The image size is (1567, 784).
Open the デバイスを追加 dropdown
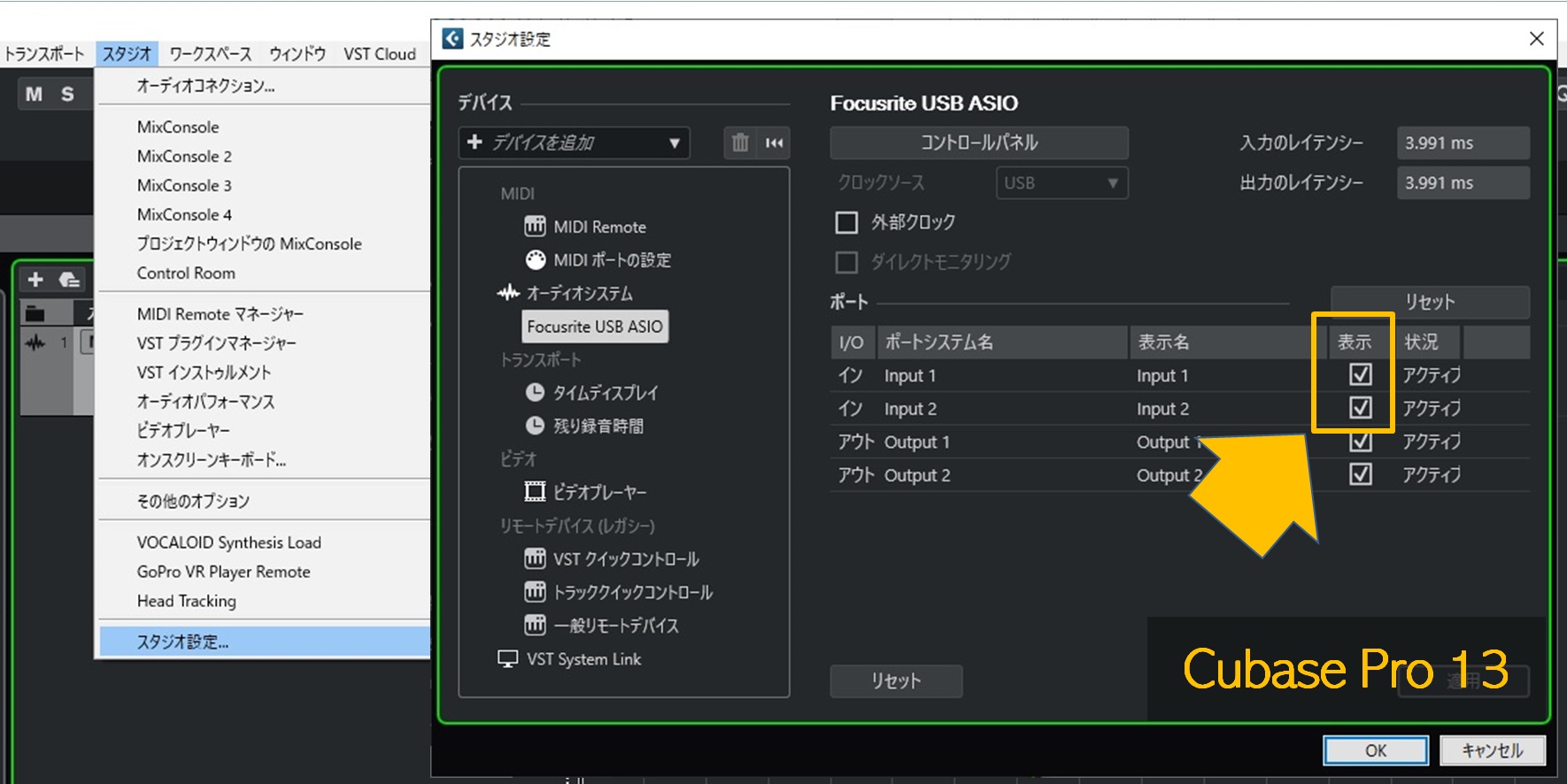tap(575, 142)
